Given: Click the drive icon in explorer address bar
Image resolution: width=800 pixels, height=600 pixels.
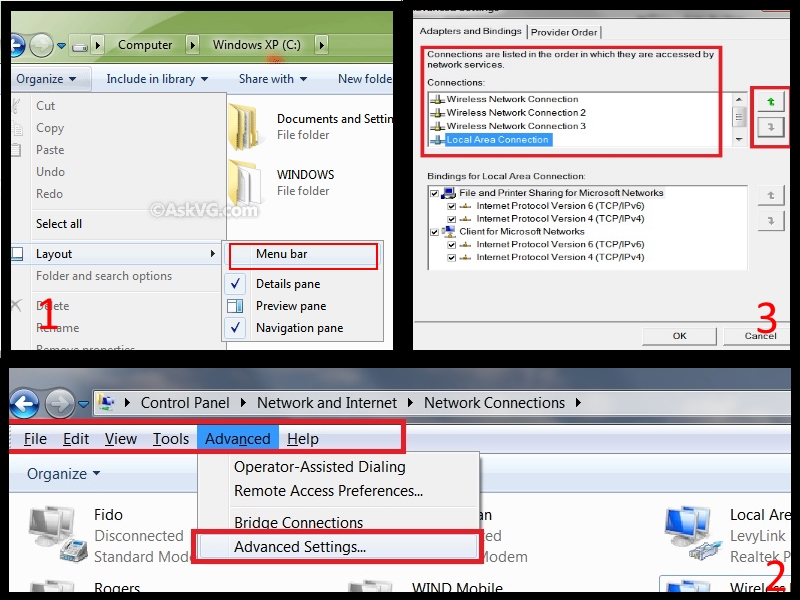Looking at the screenshot, I should click(x=80, y=46).
